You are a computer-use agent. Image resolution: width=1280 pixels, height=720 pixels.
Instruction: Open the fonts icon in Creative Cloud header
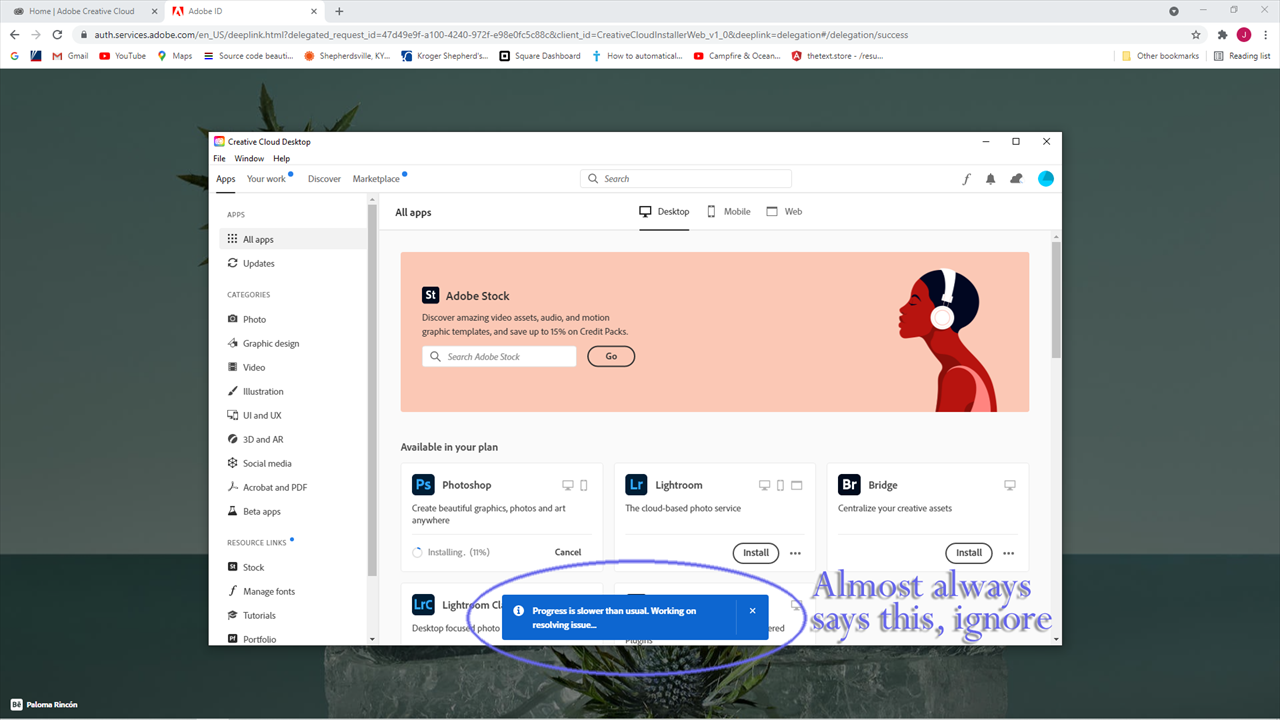click(966, 179)
